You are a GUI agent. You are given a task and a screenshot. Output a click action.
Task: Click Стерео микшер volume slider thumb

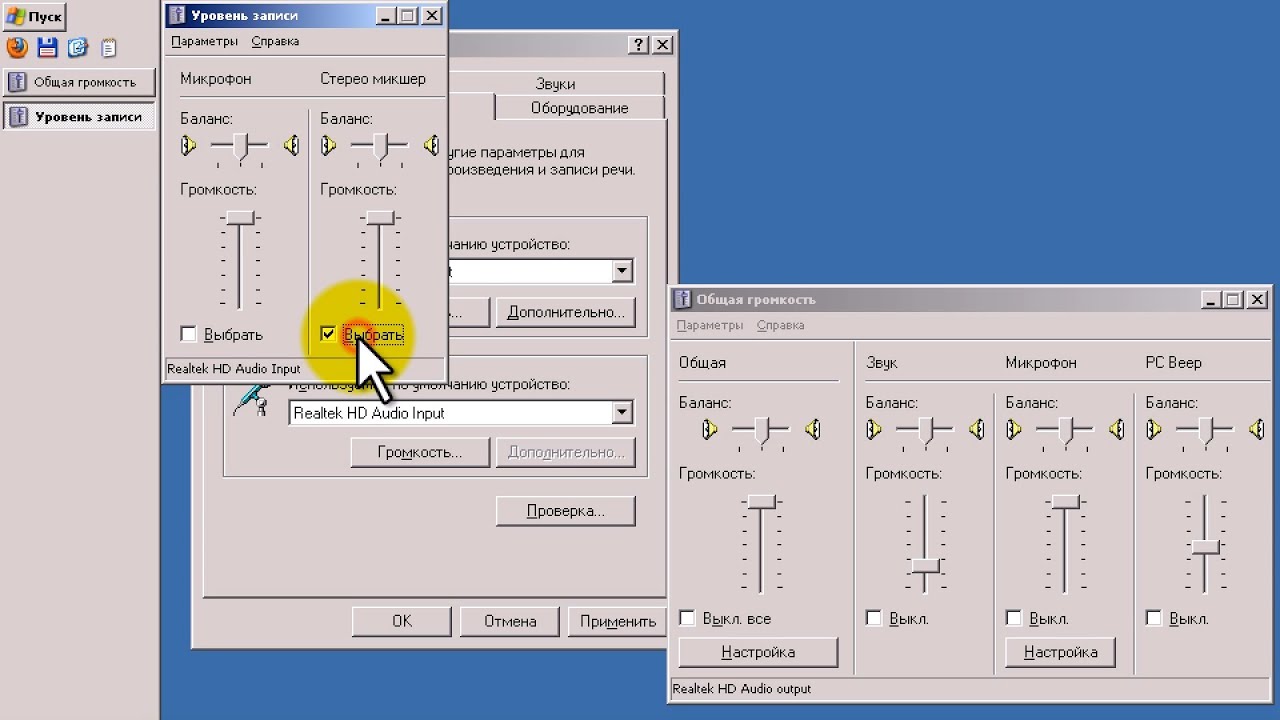point(380,218)
